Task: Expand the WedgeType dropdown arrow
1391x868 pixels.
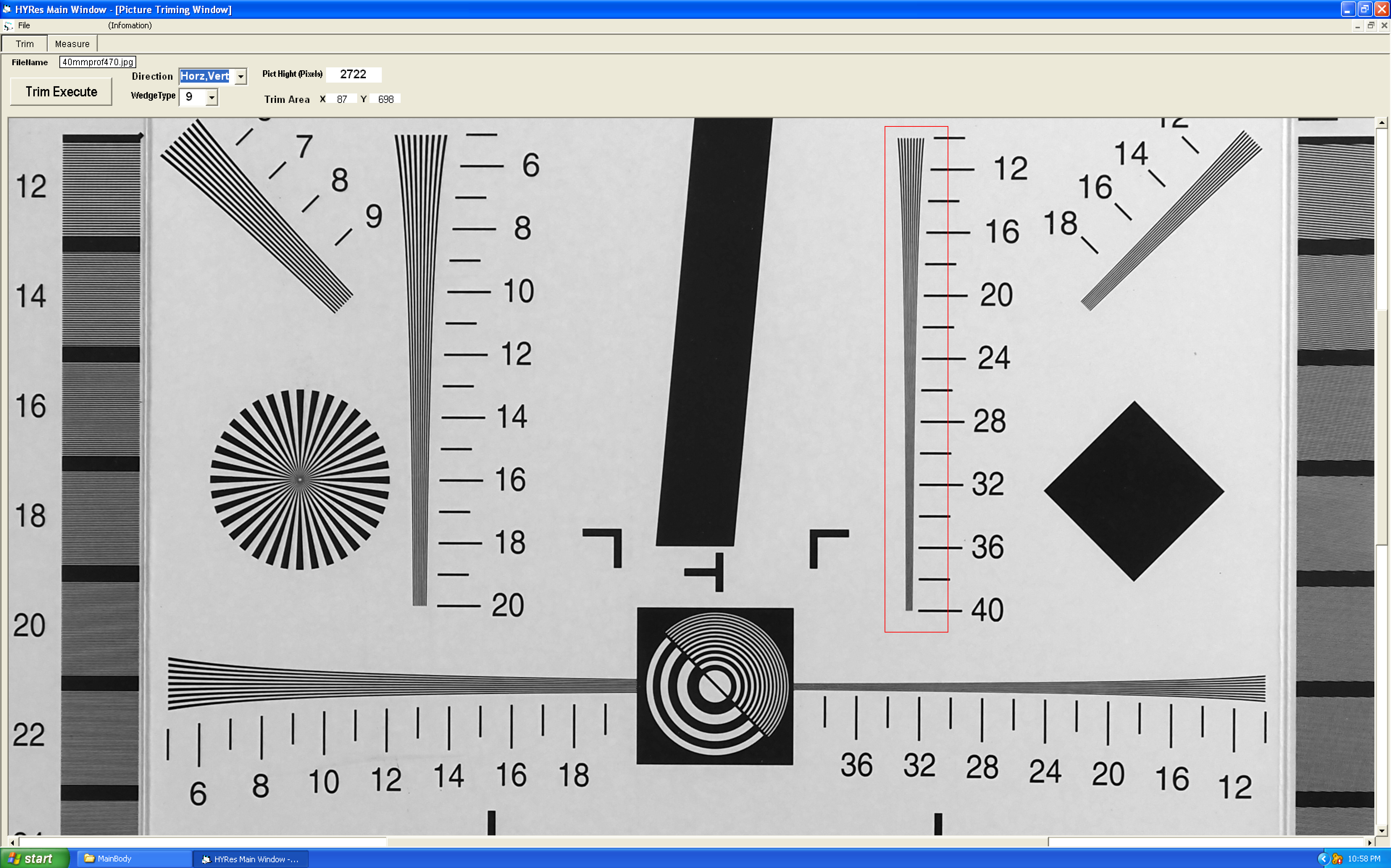Action: click(212, 97)
